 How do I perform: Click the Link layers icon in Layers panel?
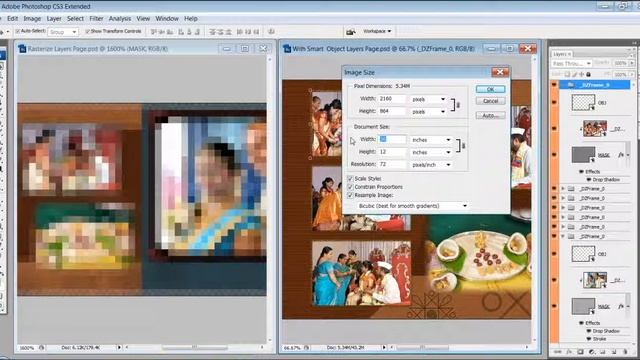click(558, 351)
